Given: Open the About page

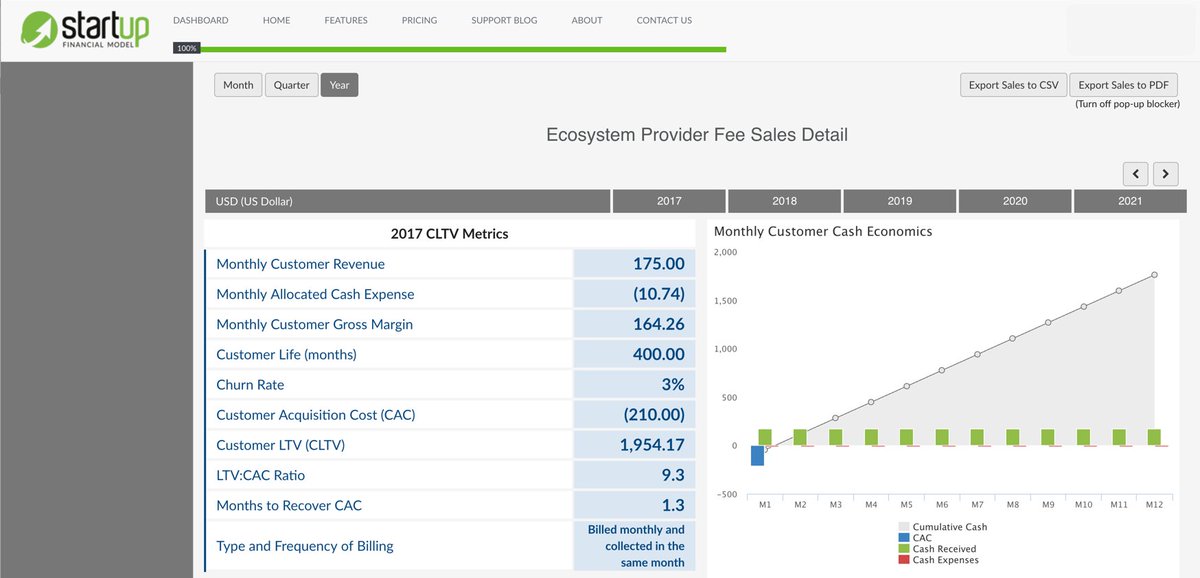Looking at the screenshot, I should click(587, 20).
